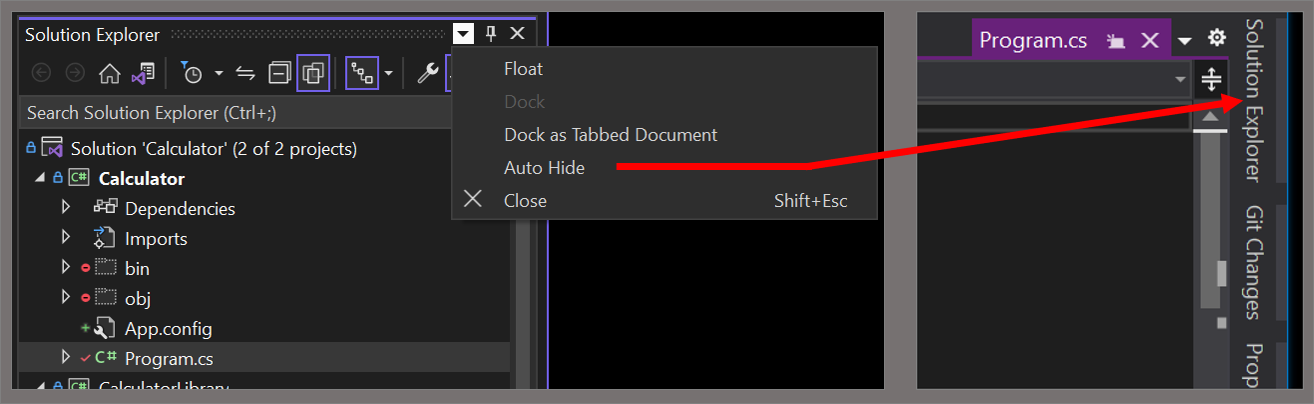The image size is (1314, 404).
Task: Click the Pending Changes Filter clock icon
Action: (192, 73)
